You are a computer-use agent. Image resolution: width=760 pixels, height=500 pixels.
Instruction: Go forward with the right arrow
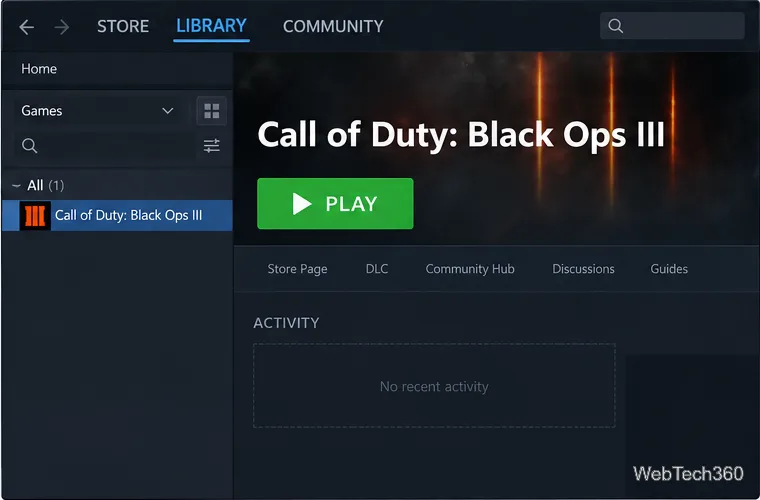click(x=62, y=27)
